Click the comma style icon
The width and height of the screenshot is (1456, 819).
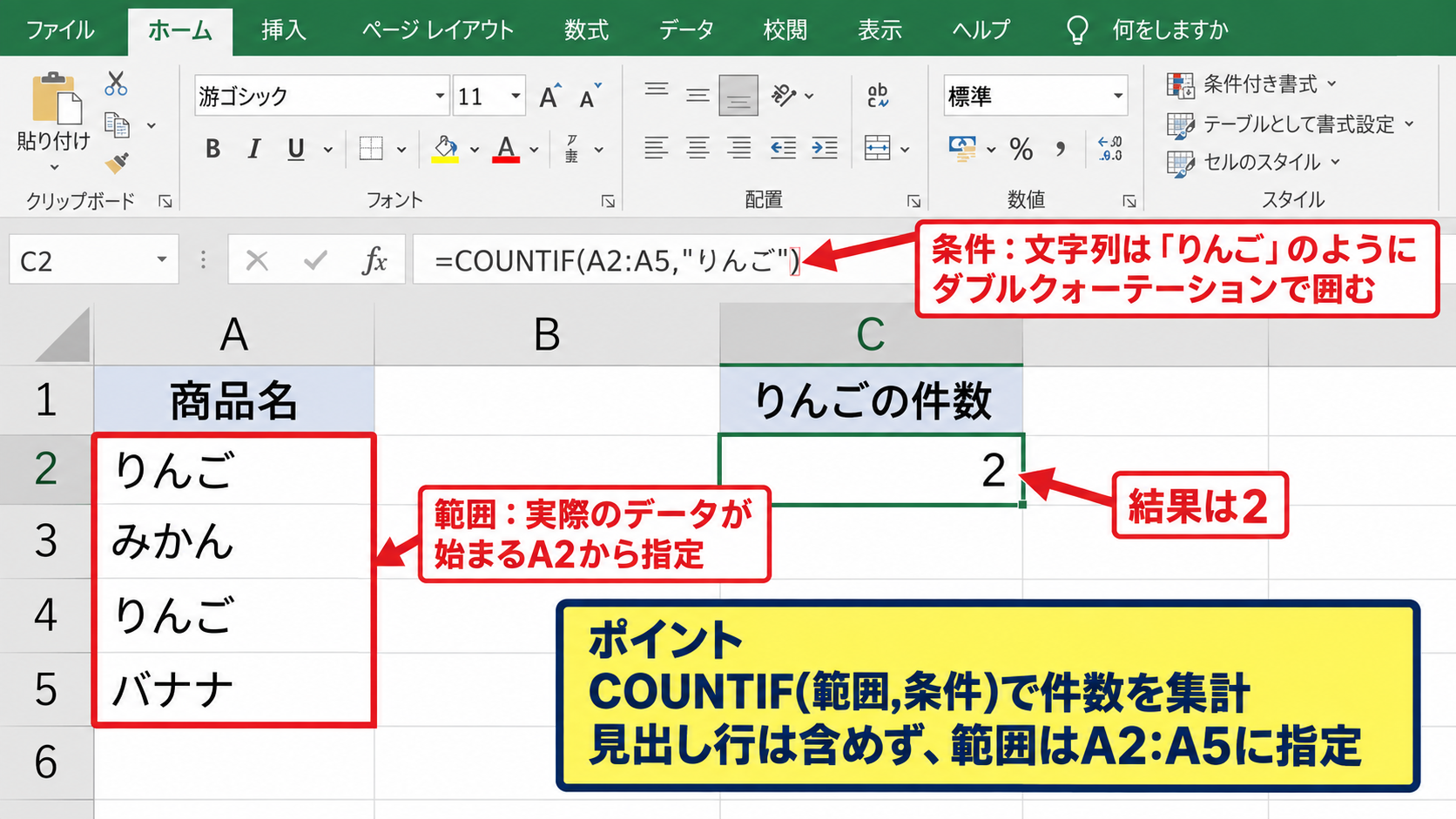pos(1061,149)
